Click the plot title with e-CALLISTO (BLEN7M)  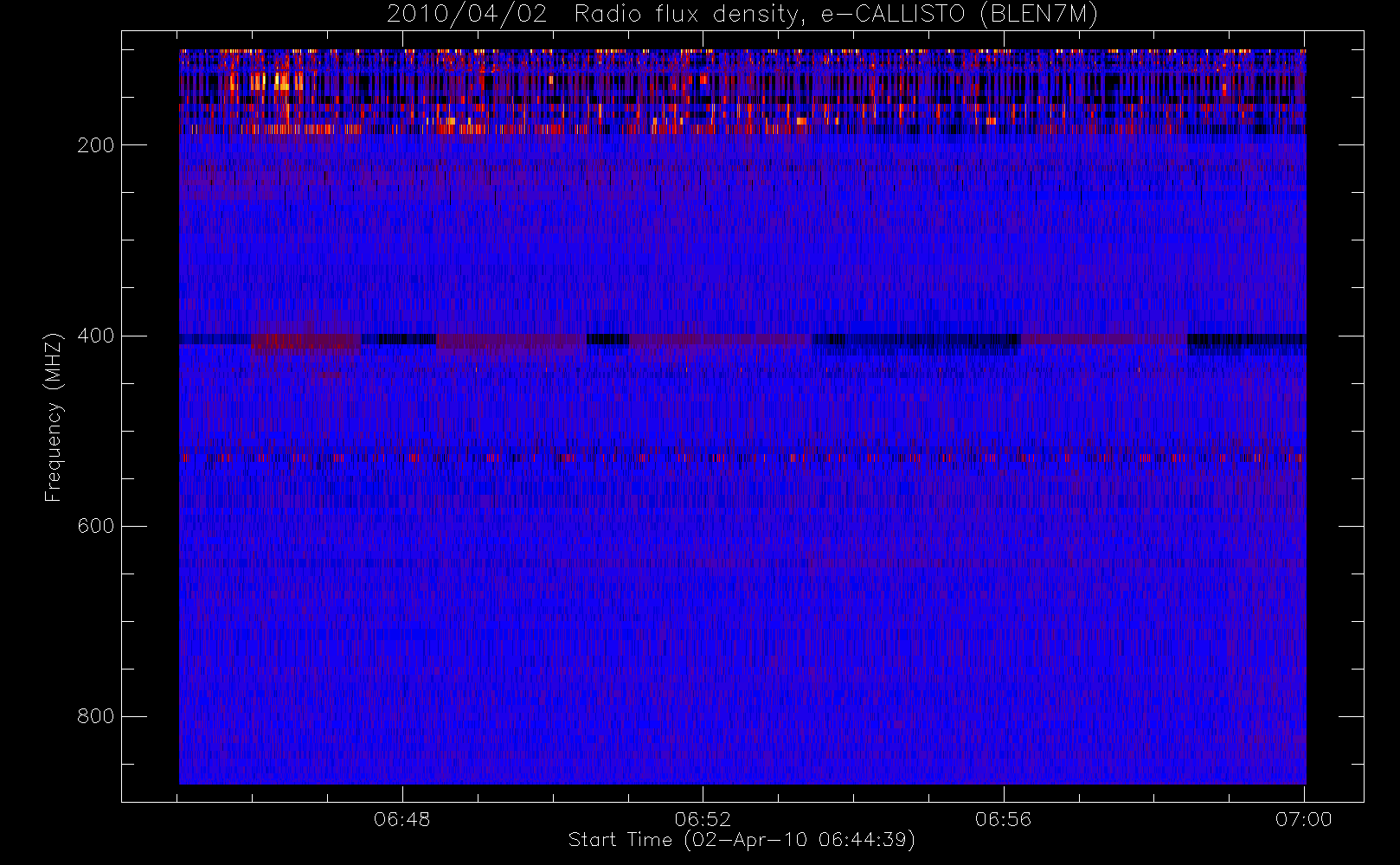coord(742,15)
